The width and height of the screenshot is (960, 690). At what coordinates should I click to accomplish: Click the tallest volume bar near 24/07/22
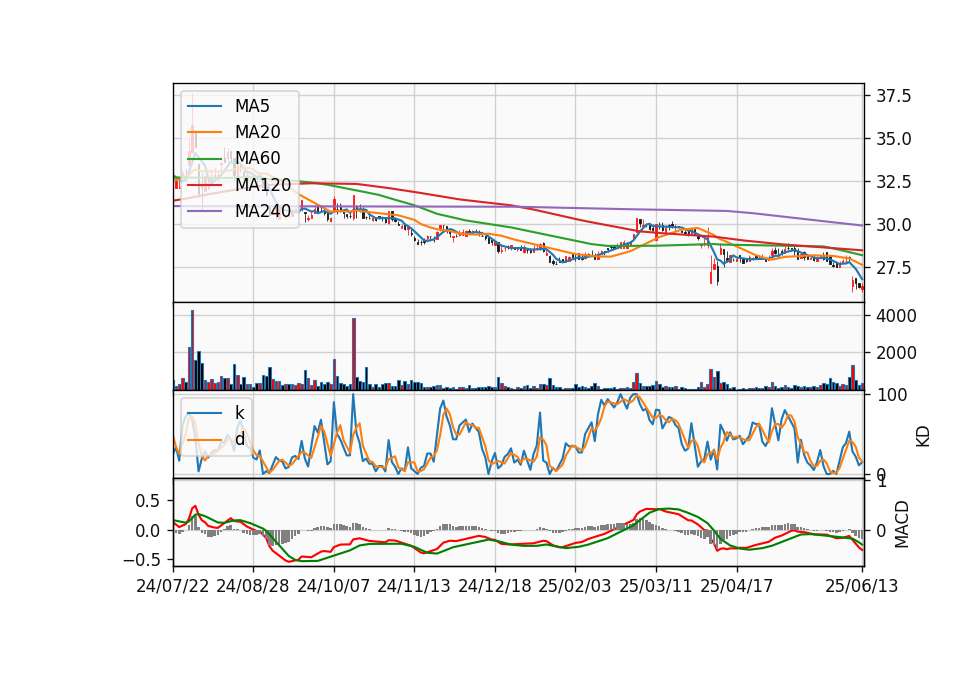coord(192,350)
